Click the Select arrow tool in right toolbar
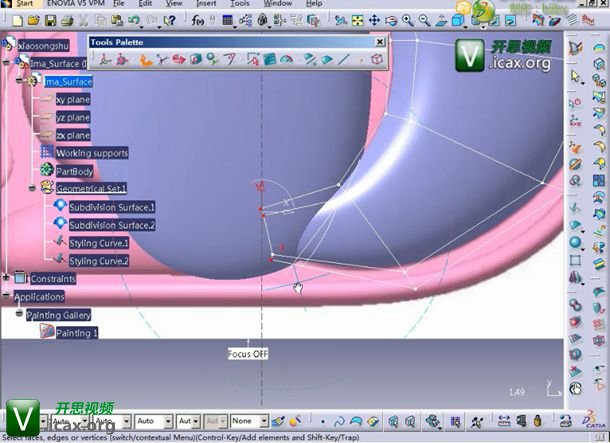 pyautogui.click(x=575, y=75)
